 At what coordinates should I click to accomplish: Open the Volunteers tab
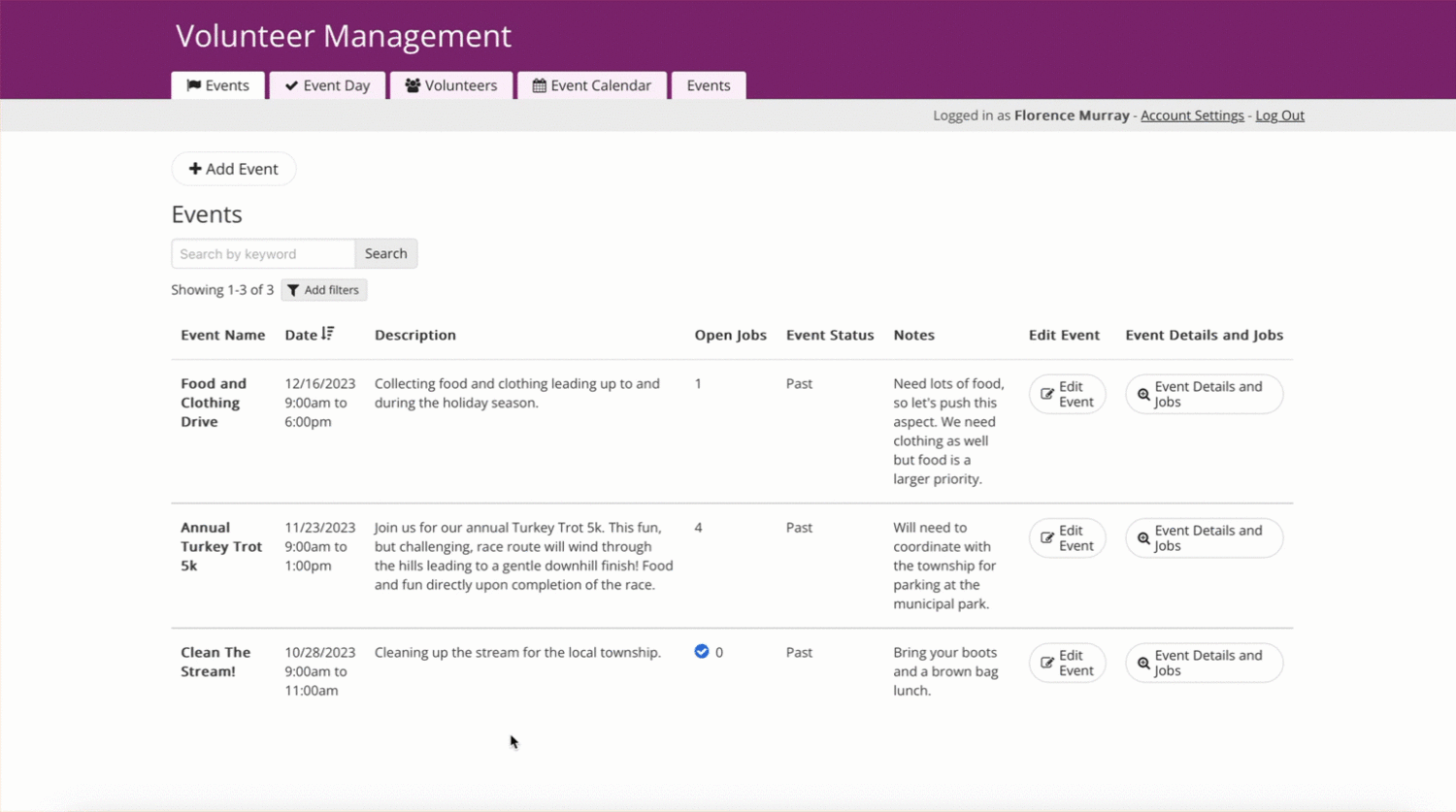tap(451, 85)
